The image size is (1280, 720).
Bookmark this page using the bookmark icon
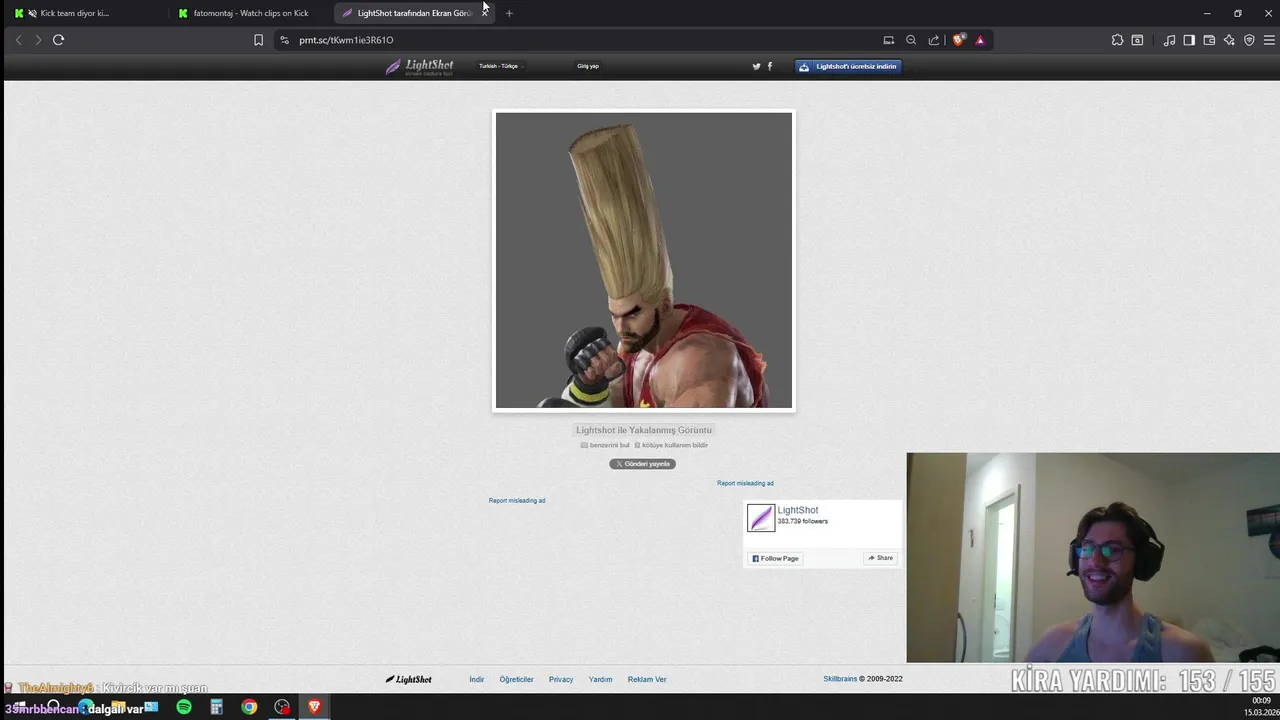[258, 40]
